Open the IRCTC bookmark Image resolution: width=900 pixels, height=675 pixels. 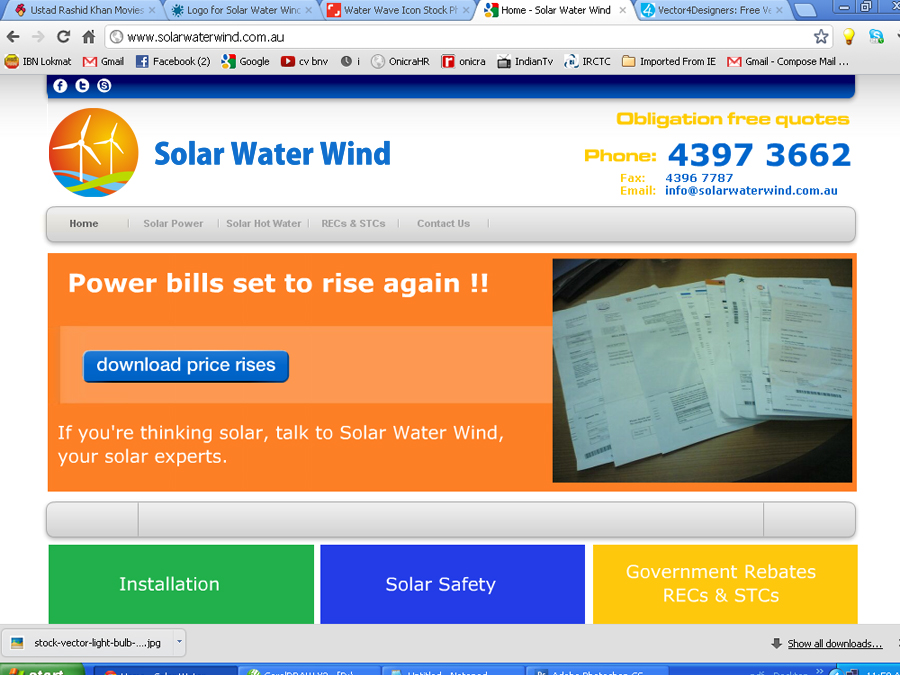click(587, 61)
